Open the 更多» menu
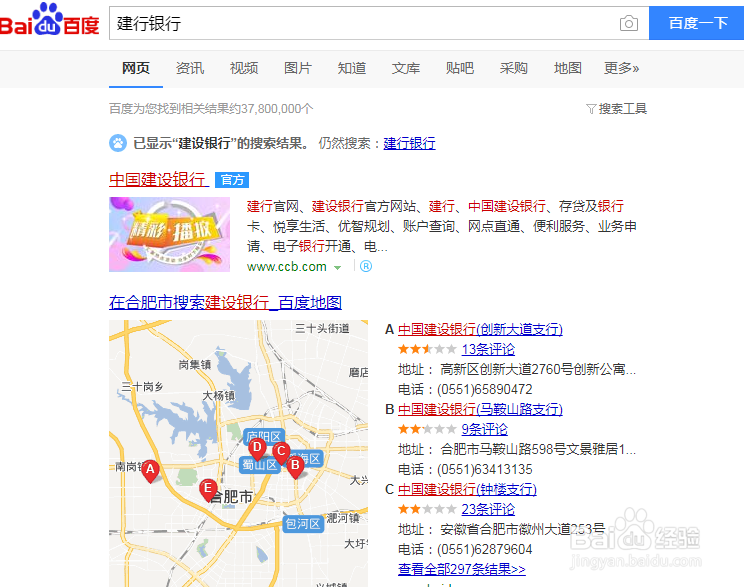 [621, 68]
